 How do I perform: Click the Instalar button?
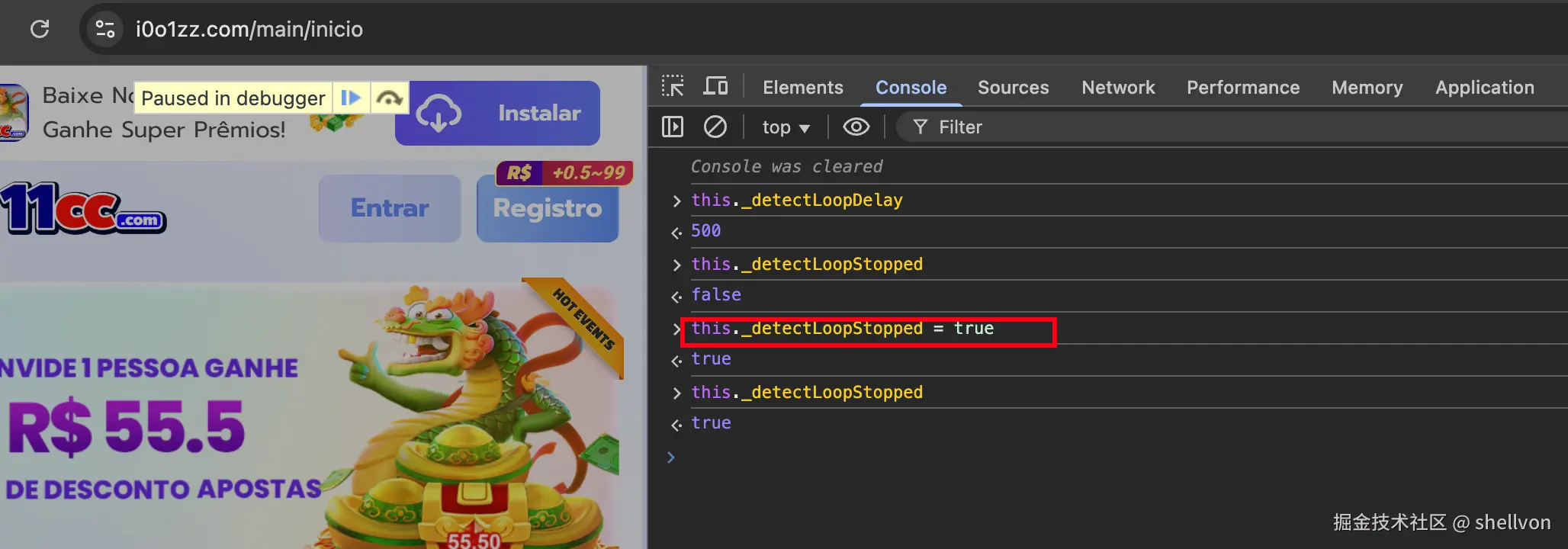tap(497, 113)
